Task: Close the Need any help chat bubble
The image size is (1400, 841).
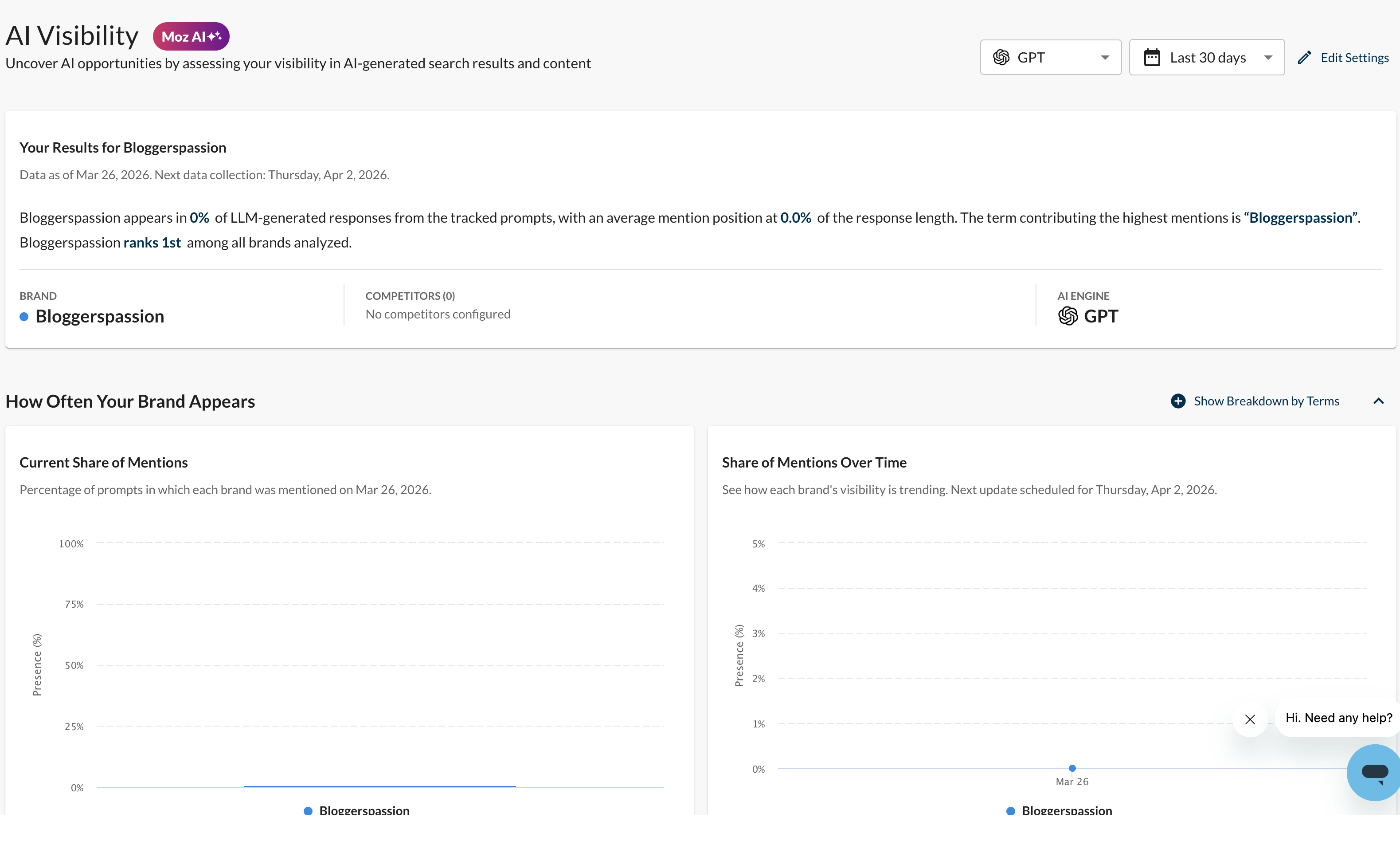Action: click(x=1250, y=719)
